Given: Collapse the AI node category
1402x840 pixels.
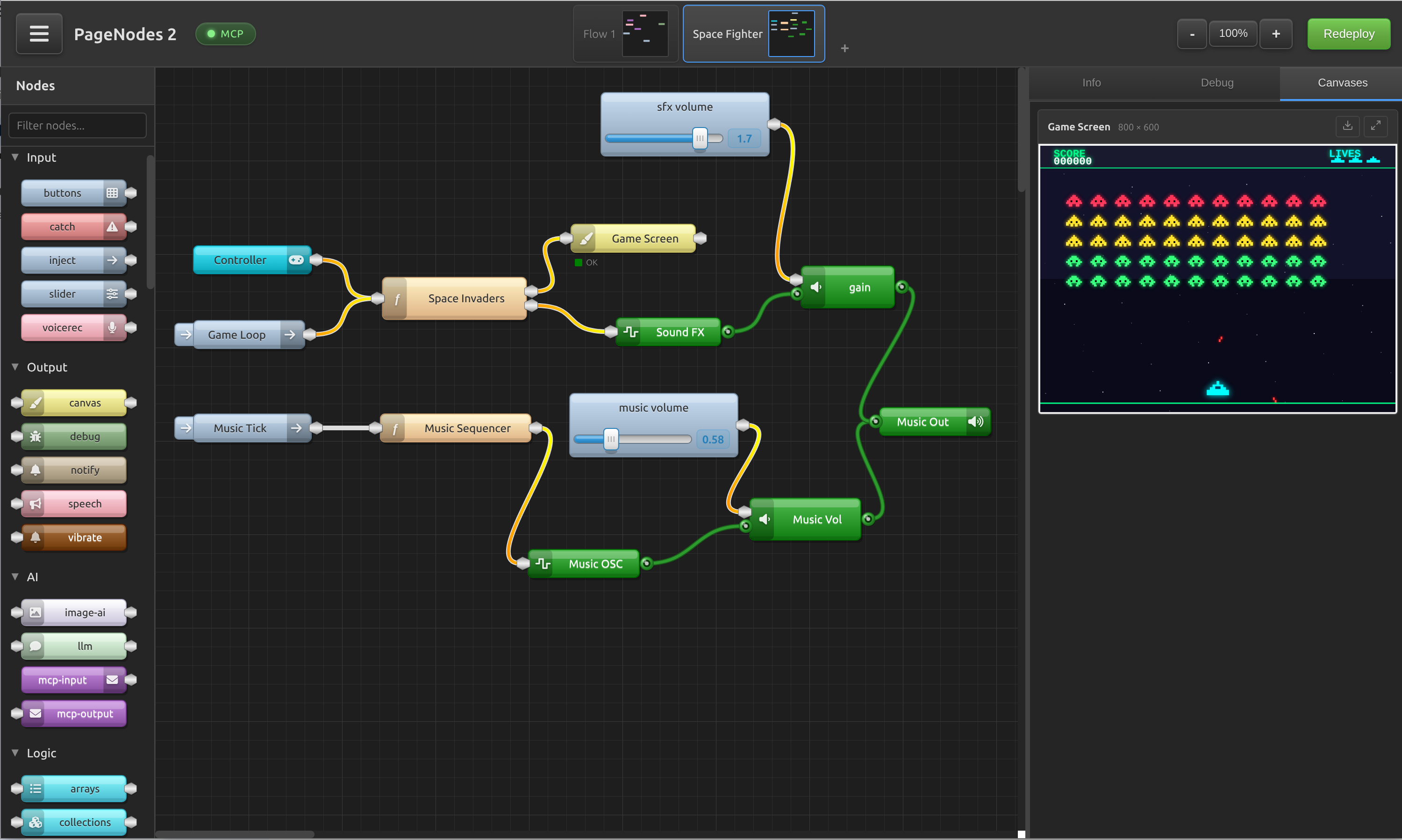Looking at the screenshot, I should pyautogui.click(x=15, y=577).
